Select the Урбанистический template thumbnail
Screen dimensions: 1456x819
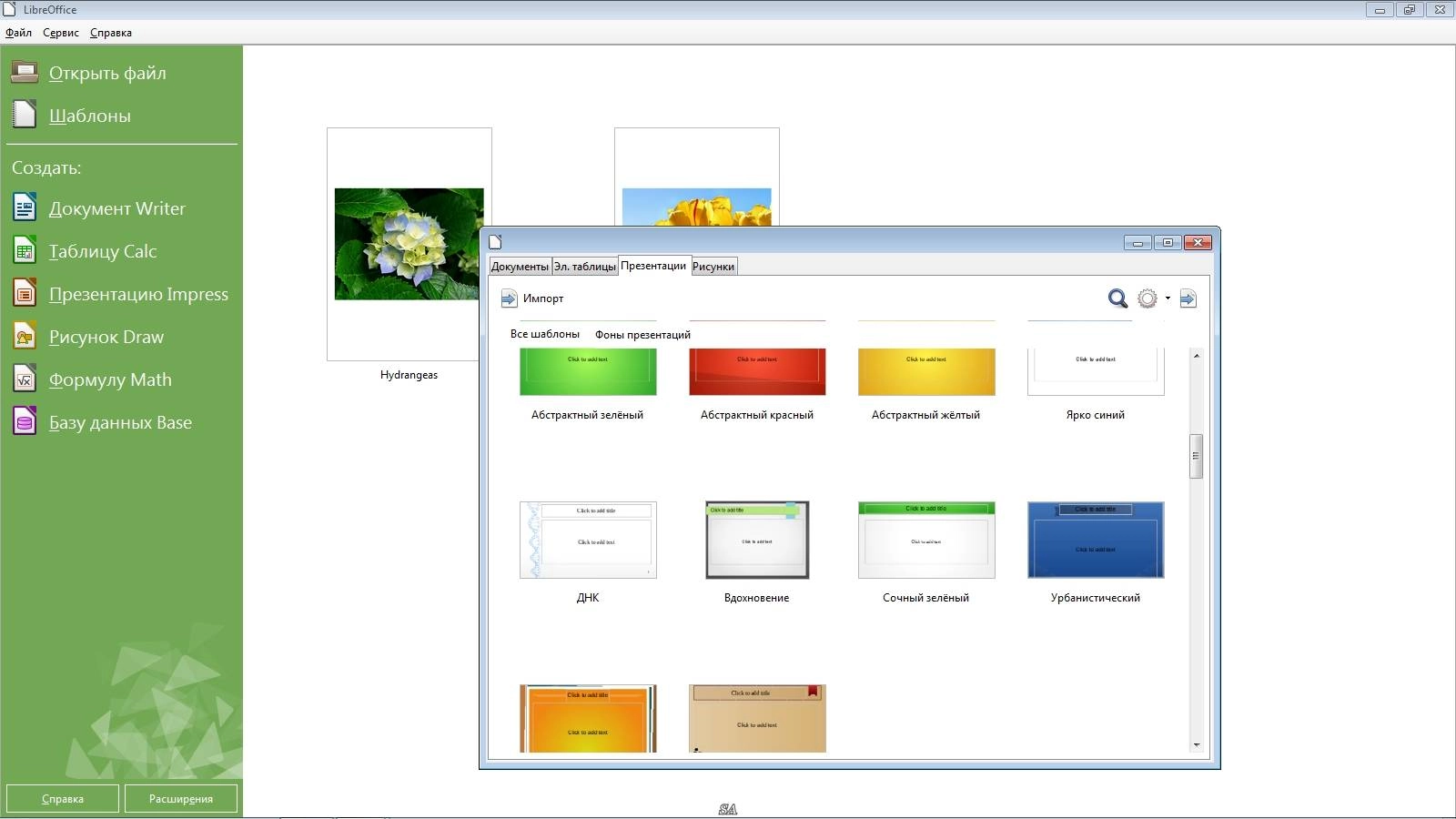[x=1096, y=540]
